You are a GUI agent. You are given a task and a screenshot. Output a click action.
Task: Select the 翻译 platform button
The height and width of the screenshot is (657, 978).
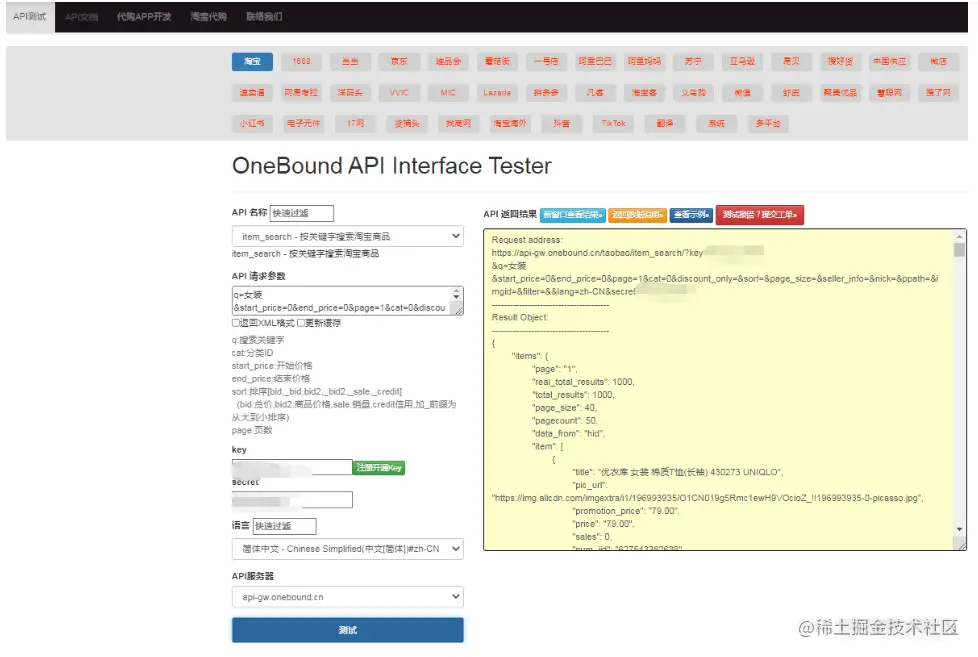click(665, 124)
